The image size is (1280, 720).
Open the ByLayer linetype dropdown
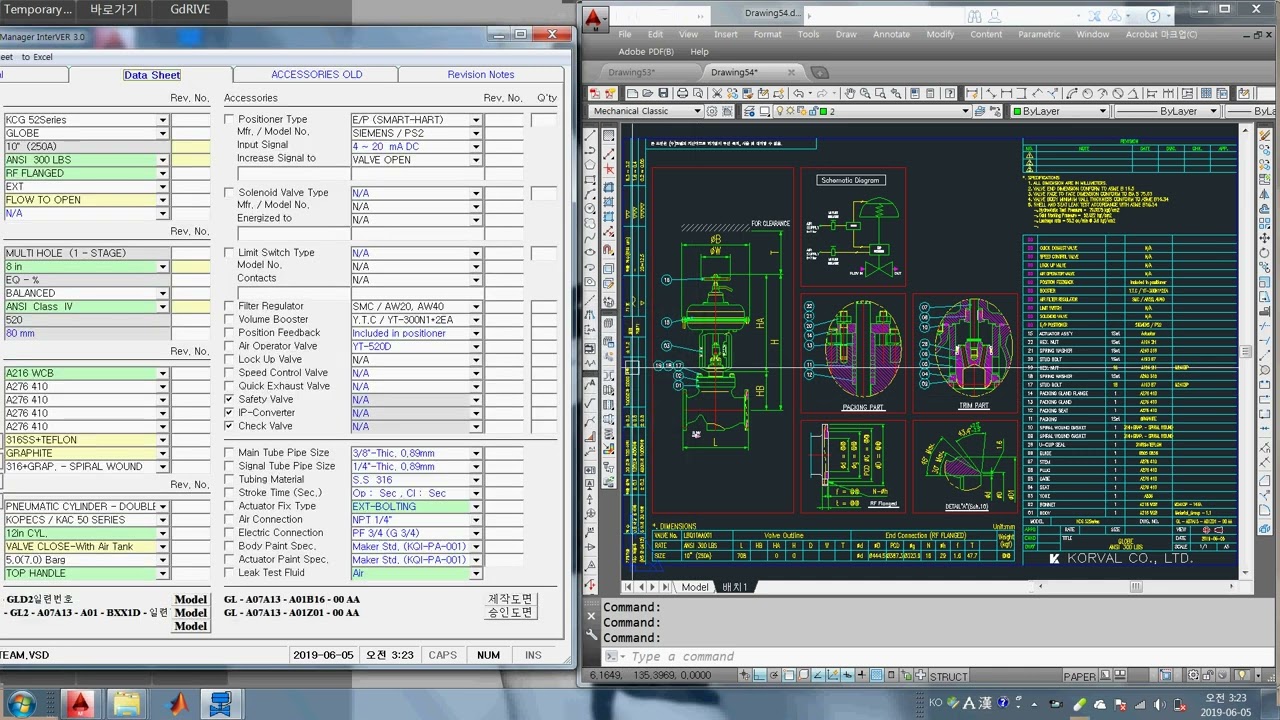[1213, 111]
